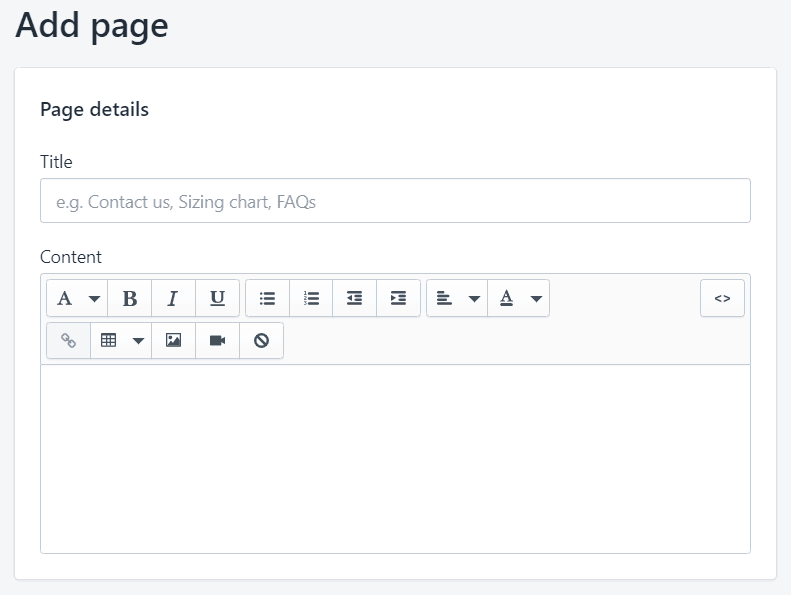Insert a video into content
This screenshot has height=595, width=791.
coord(217,341)
